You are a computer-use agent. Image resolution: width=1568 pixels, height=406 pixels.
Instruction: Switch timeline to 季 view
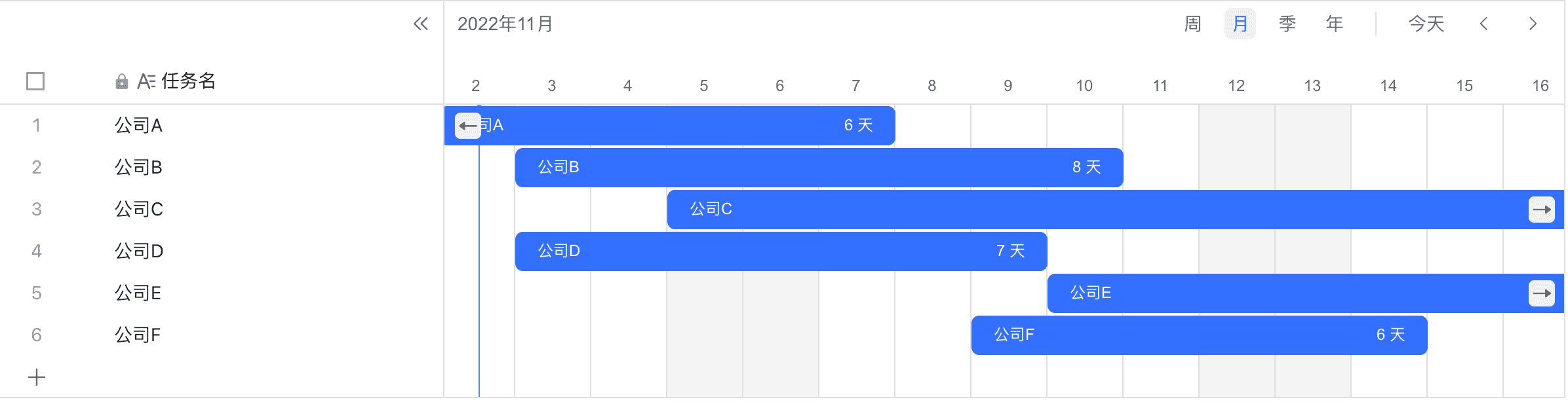[1287, 24]
